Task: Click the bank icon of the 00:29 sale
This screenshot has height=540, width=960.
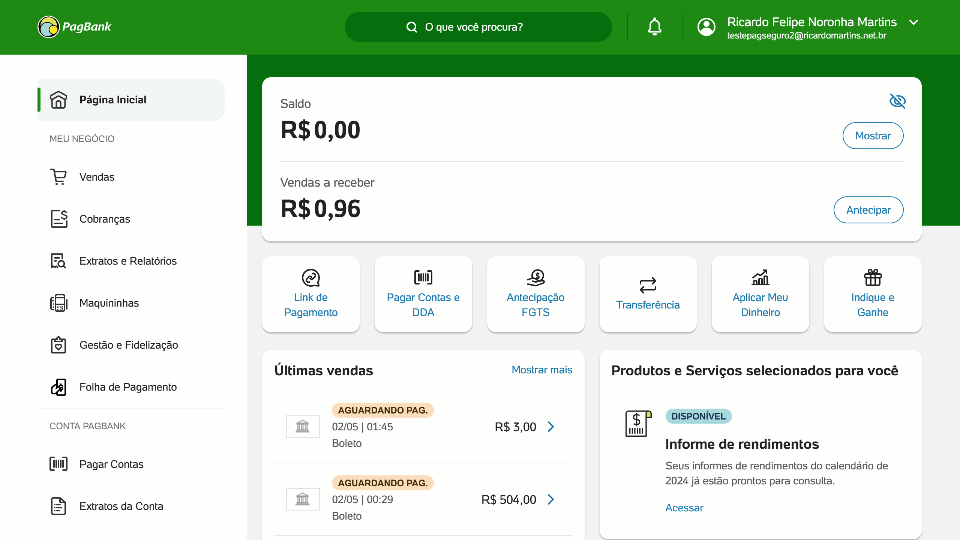Action: 302,499
